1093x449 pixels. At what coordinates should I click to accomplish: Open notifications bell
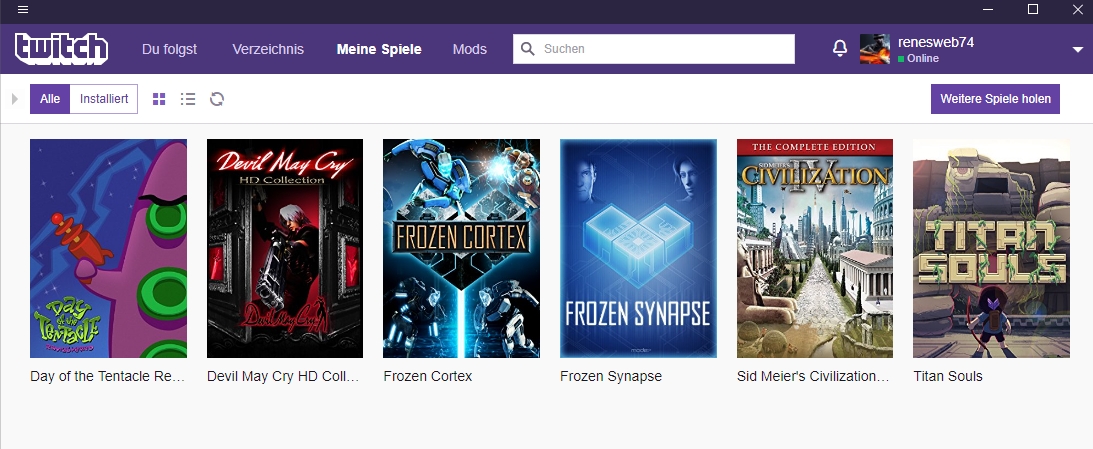pos(840,48)
